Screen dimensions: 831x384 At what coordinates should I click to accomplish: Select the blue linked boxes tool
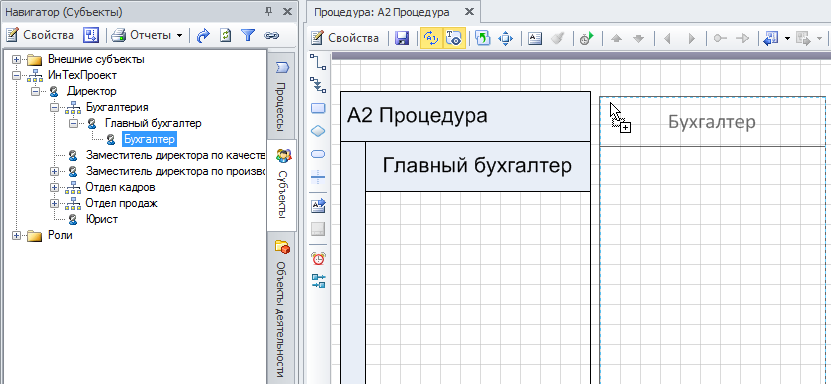318,281
